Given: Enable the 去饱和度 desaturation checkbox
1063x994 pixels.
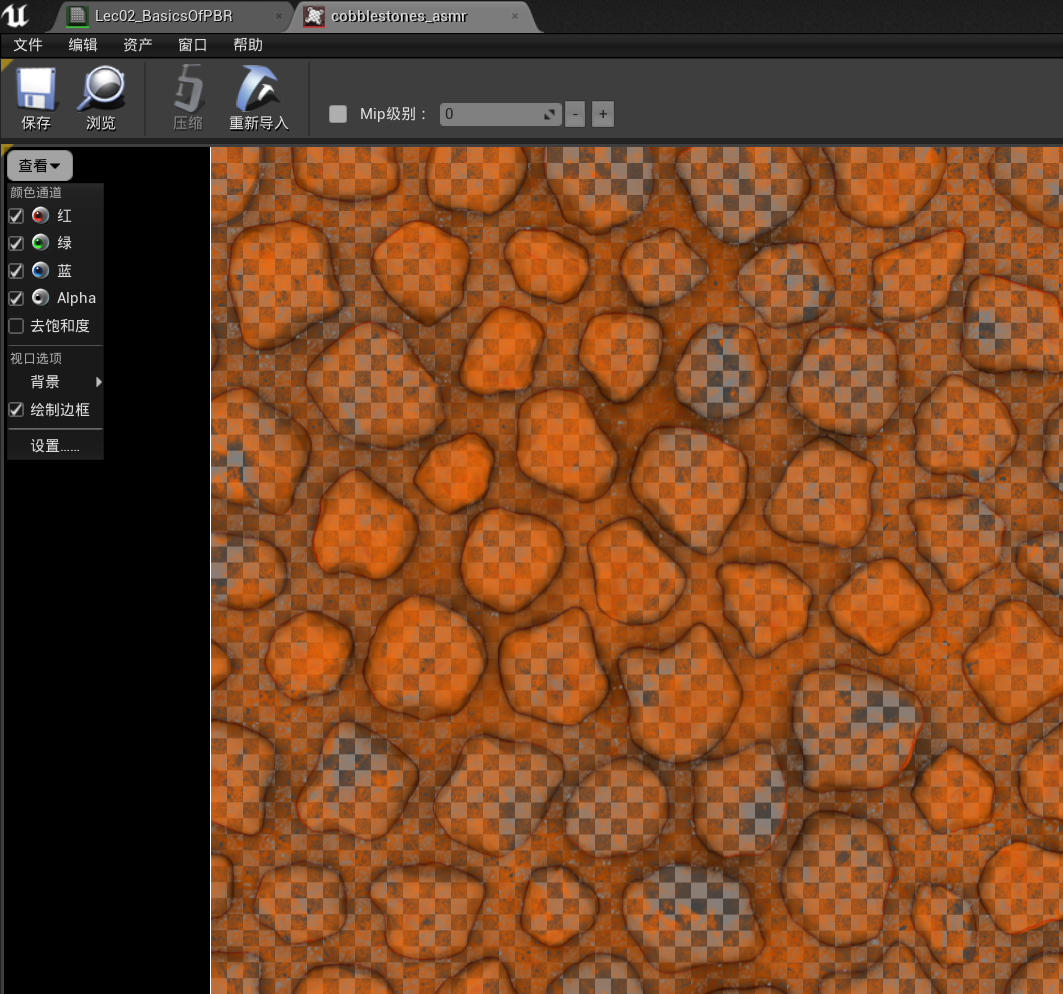Looking at the screenshot, I should [16, 326].
